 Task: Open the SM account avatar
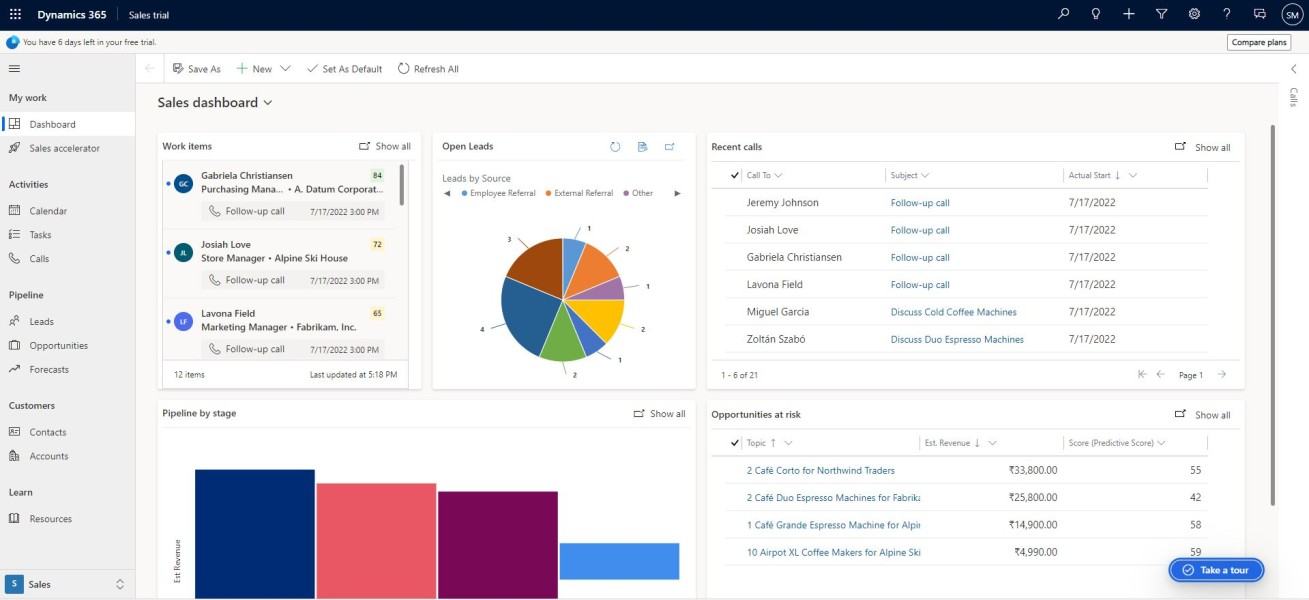point(1292,15)
